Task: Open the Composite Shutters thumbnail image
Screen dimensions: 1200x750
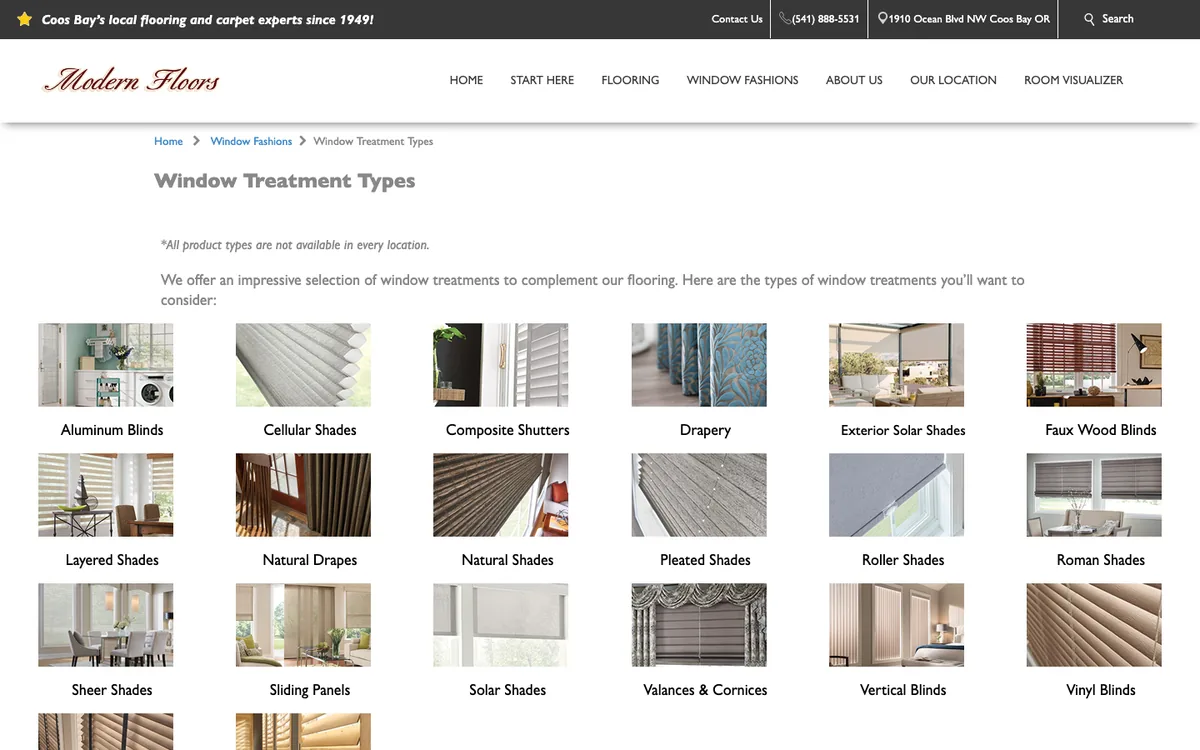Action: pos(500,365)
